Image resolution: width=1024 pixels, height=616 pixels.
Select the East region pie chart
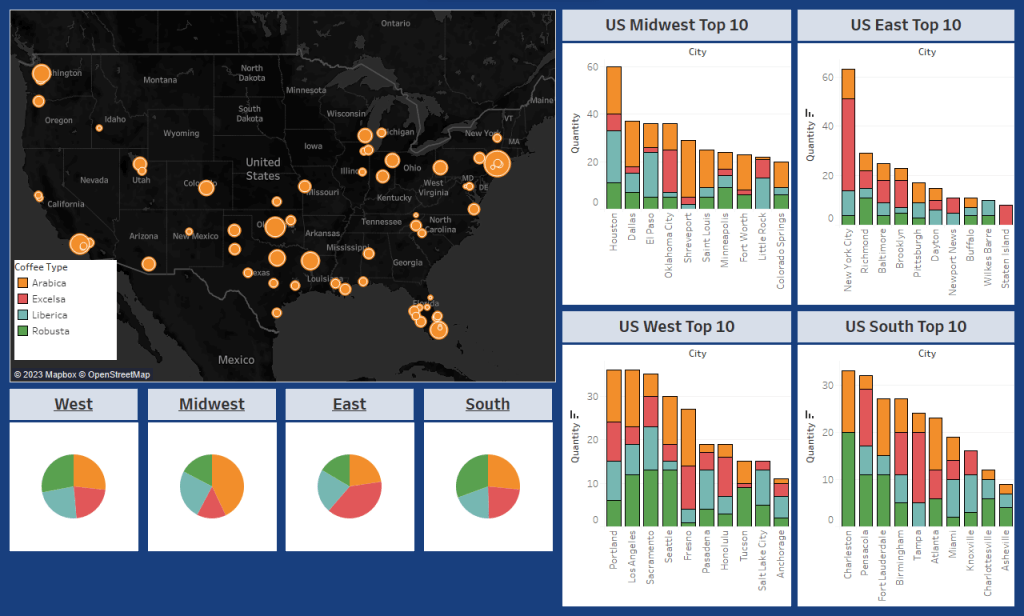[x=349, y=486]
